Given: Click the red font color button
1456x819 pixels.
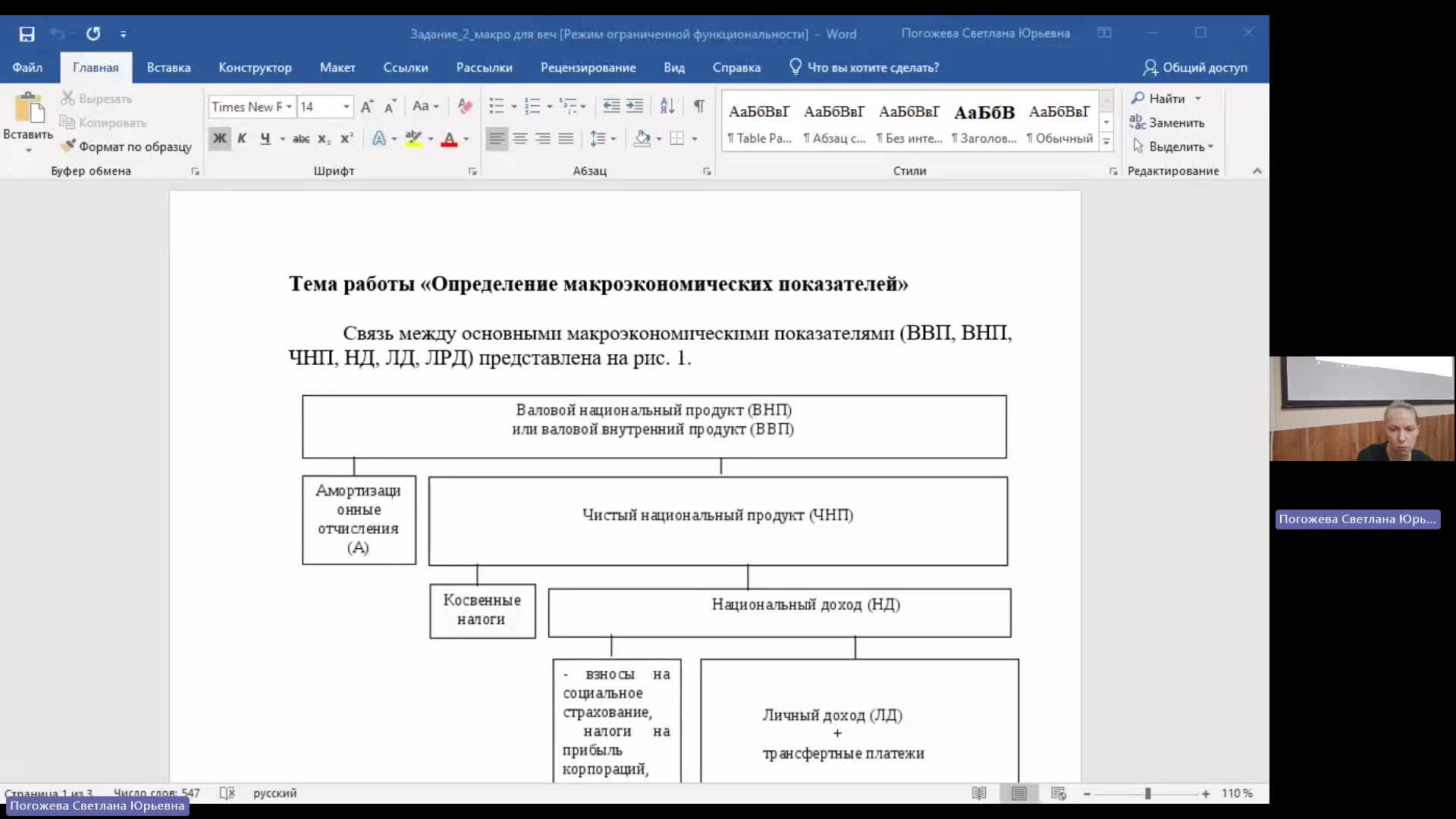Looking at the screenshot, I should point(449,139).
